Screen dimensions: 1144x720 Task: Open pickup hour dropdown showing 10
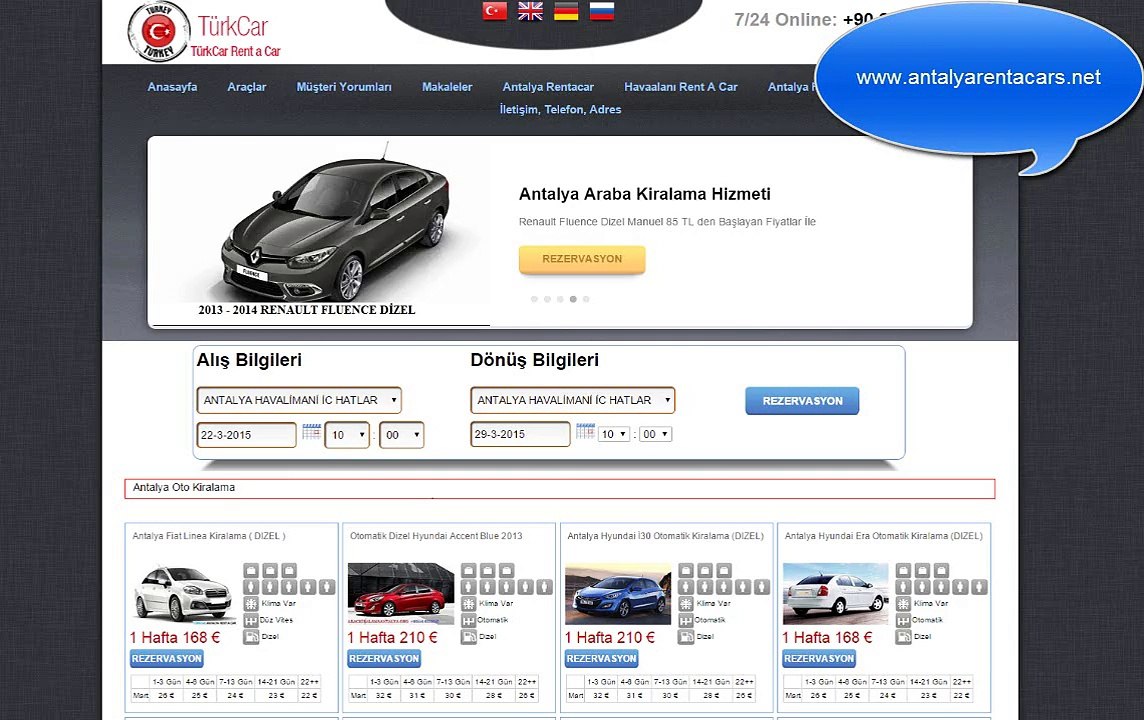click(x=347, y=436)
